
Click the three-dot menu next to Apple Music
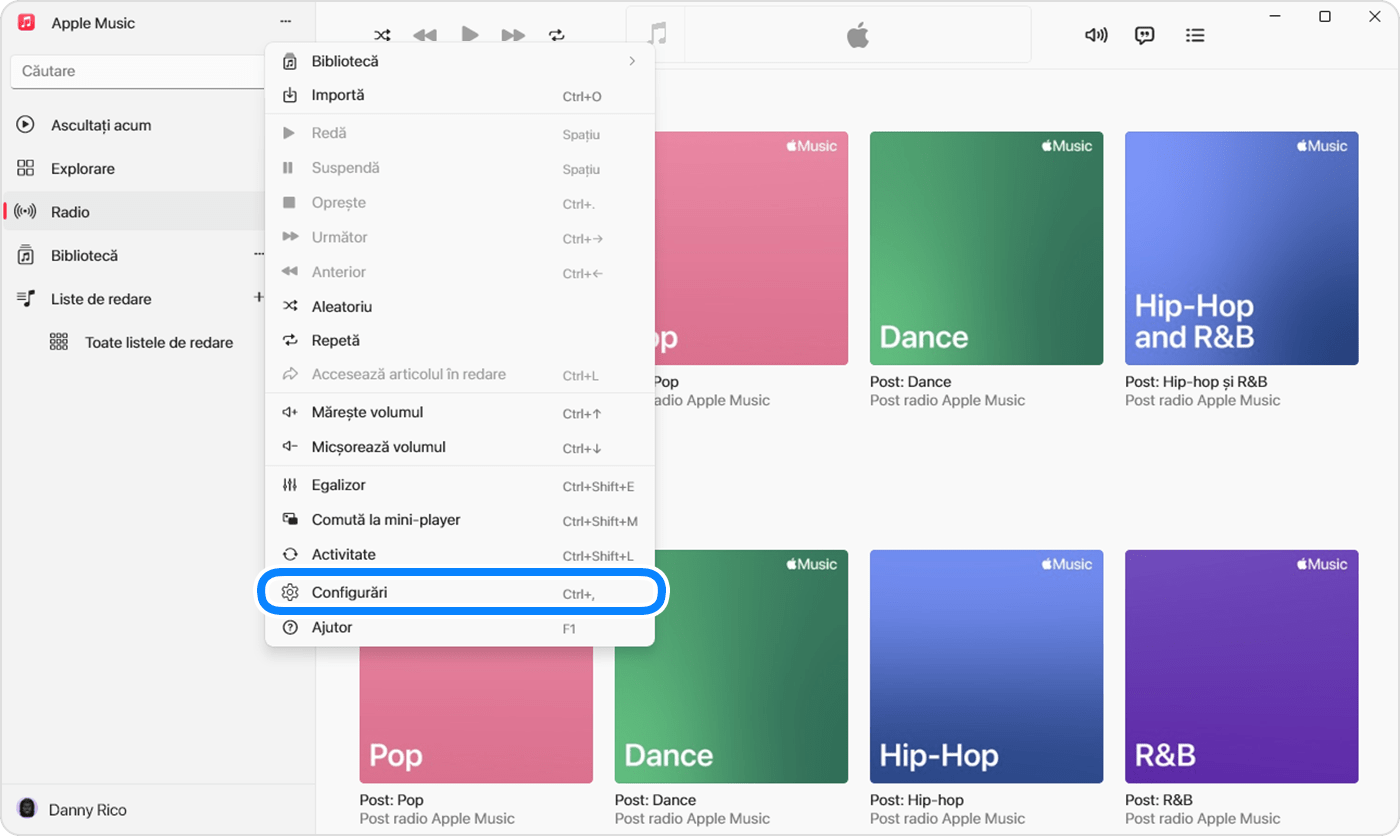(x=286, y=21)
